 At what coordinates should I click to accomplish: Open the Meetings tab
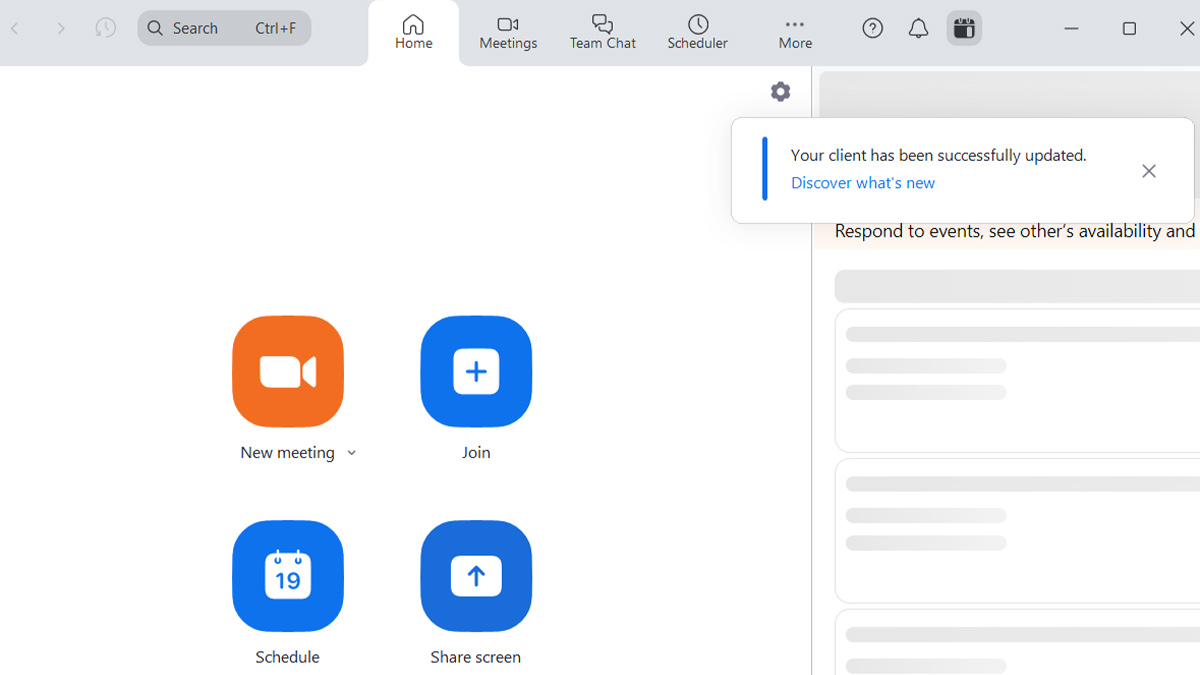point(508,32)
